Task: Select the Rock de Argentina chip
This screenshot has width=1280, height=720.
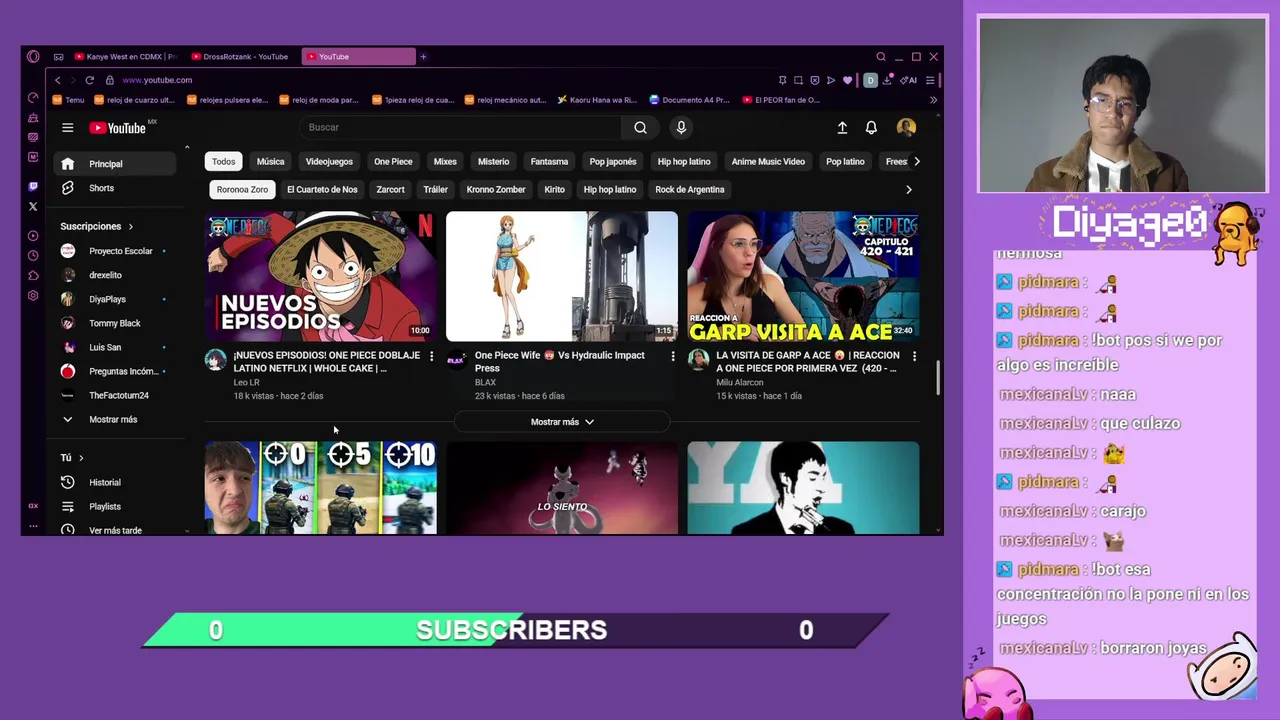Action: point(690,189)
